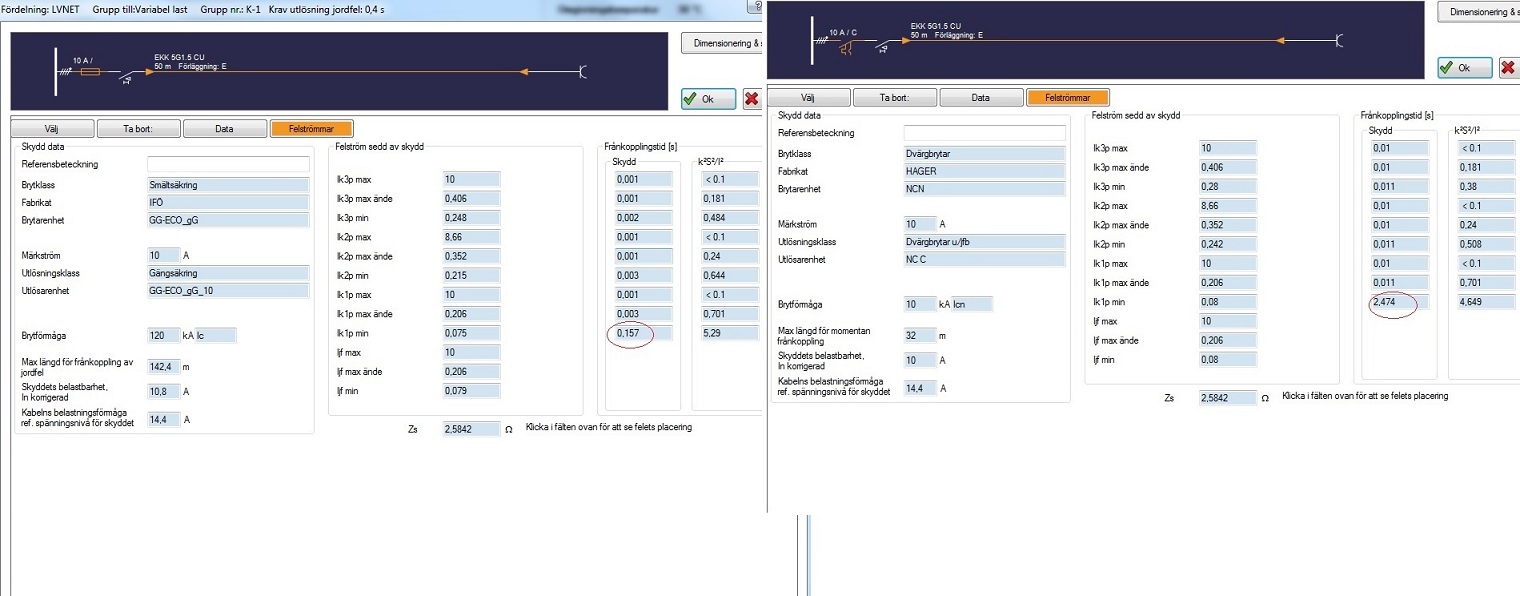The image size is (1520, 596).
Task: Click Ok in the left window
Action: tap(708, 99)
